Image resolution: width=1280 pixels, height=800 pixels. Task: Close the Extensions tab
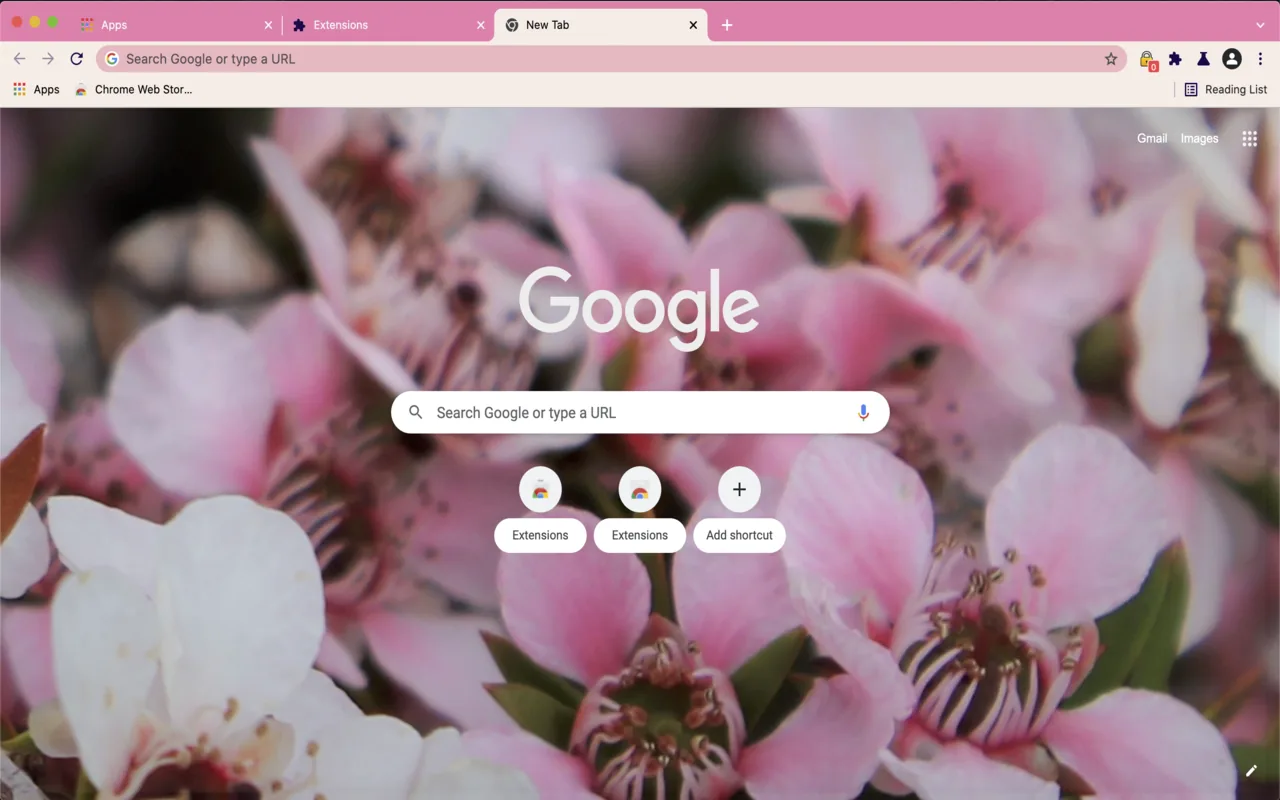tap(480, 25)
